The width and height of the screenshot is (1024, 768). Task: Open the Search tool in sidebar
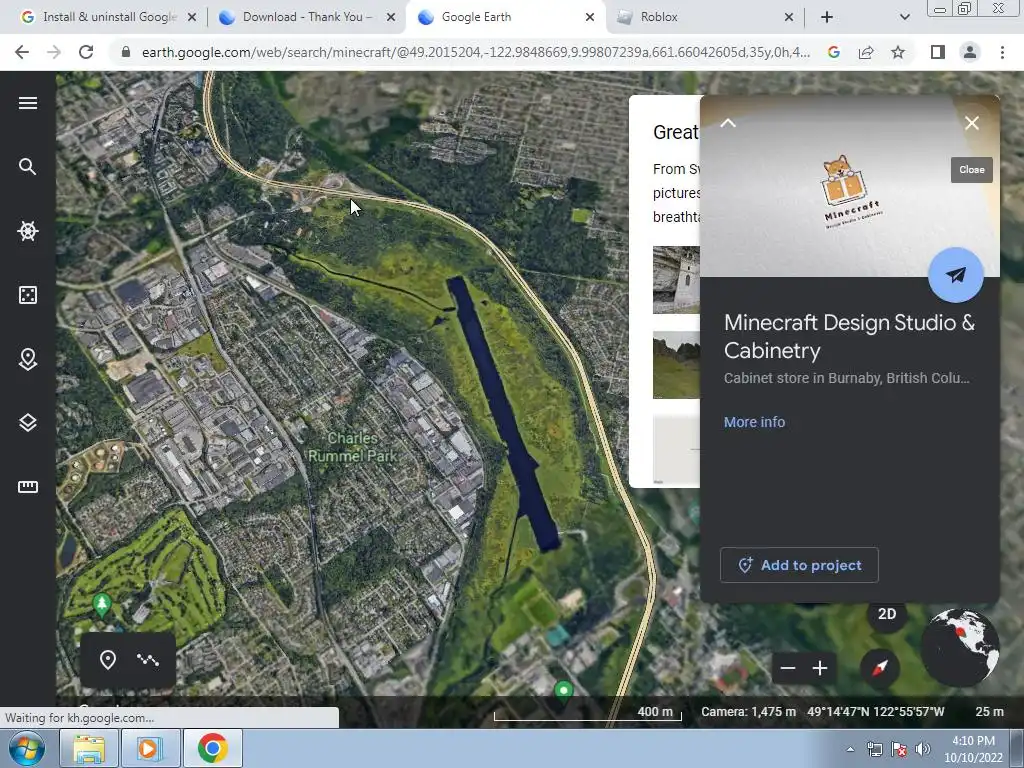(27, 167)
